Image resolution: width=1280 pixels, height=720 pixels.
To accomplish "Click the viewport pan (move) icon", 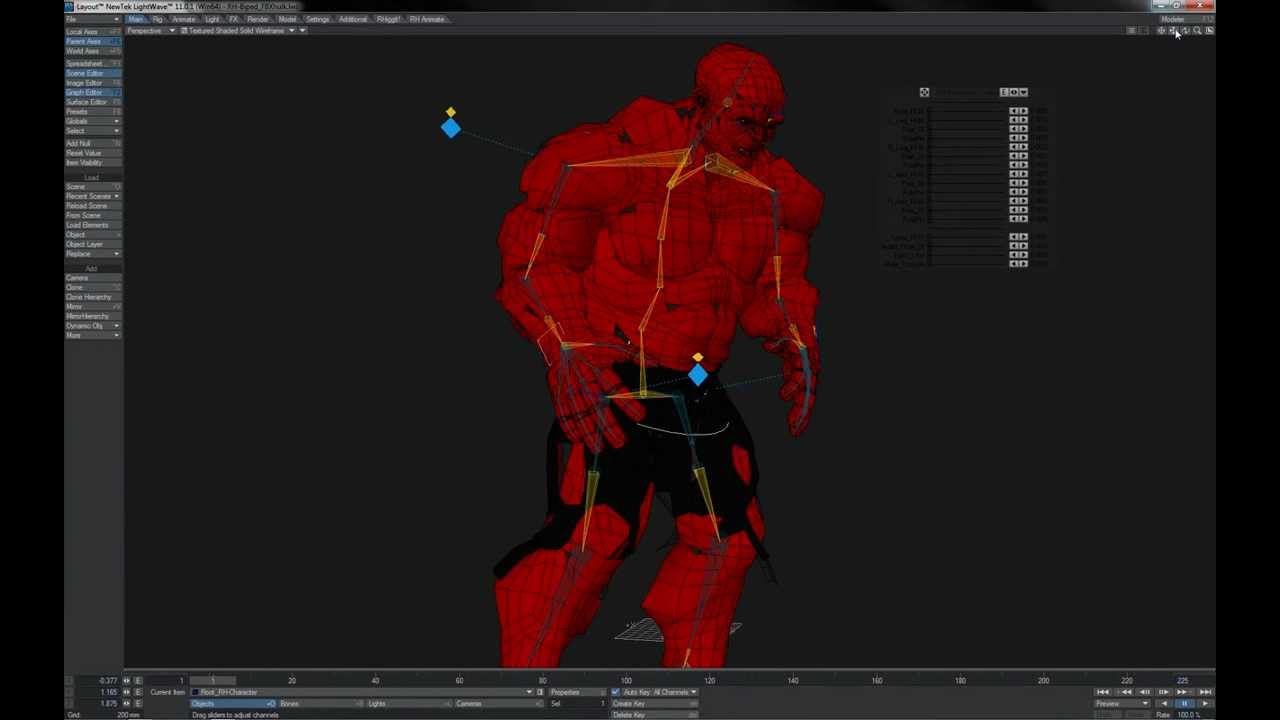I will [1161, 31].
